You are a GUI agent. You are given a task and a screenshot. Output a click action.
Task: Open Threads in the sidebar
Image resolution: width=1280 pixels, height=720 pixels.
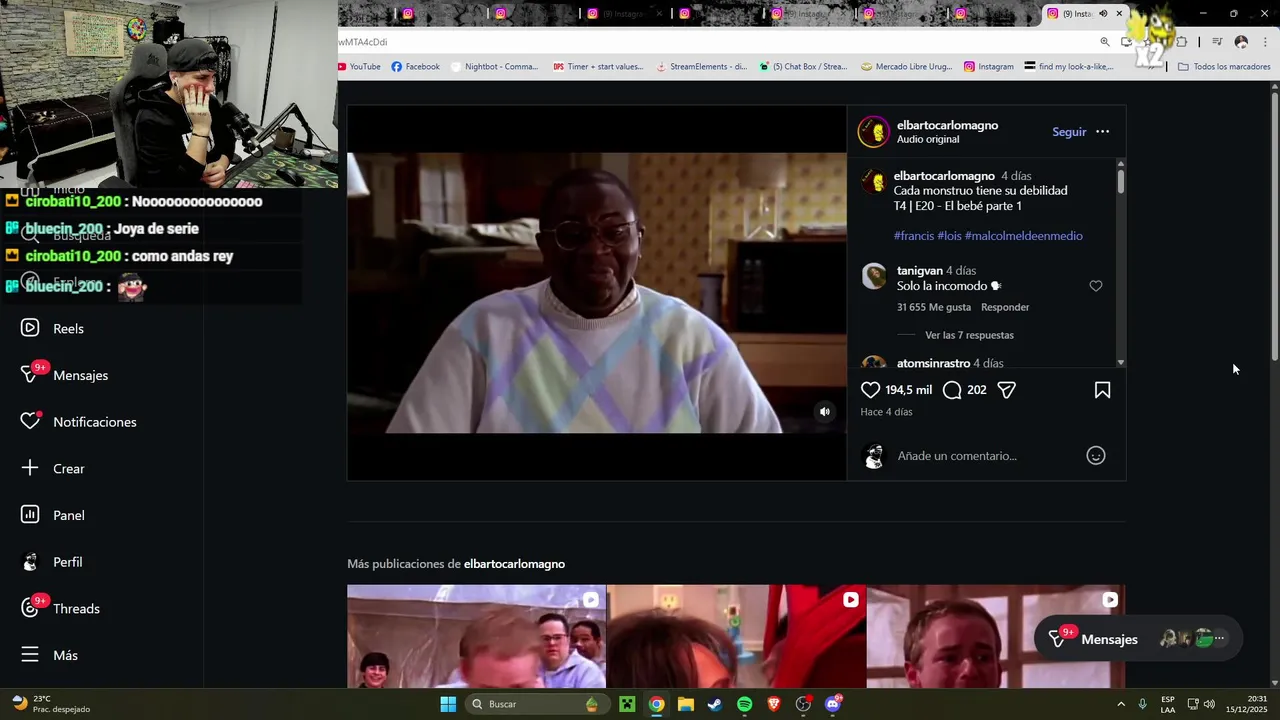pos(60,608)
